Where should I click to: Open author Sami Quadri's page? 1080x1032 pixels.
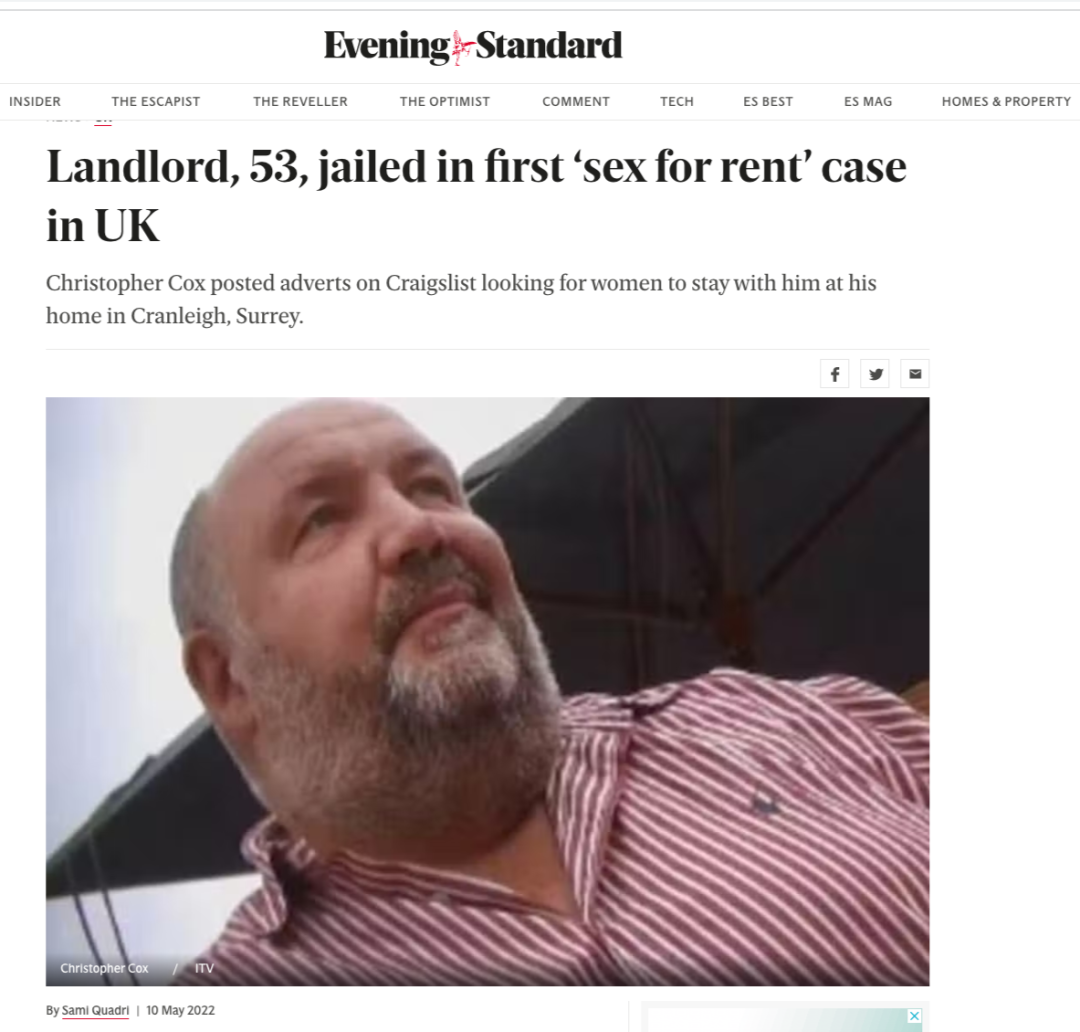coord(95,1010)
